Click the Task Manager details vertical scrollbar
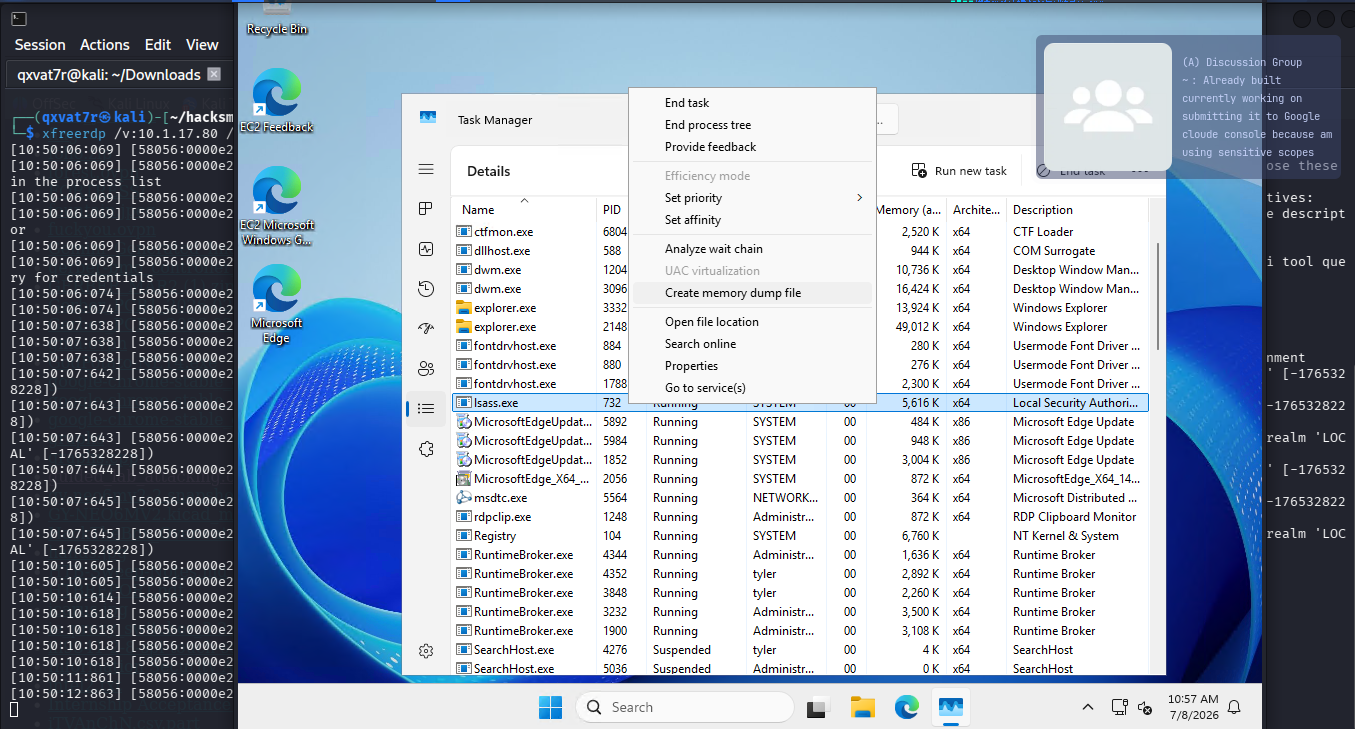The width and height of the screenshot is (1355, 729). click(x=1157, y=296)
